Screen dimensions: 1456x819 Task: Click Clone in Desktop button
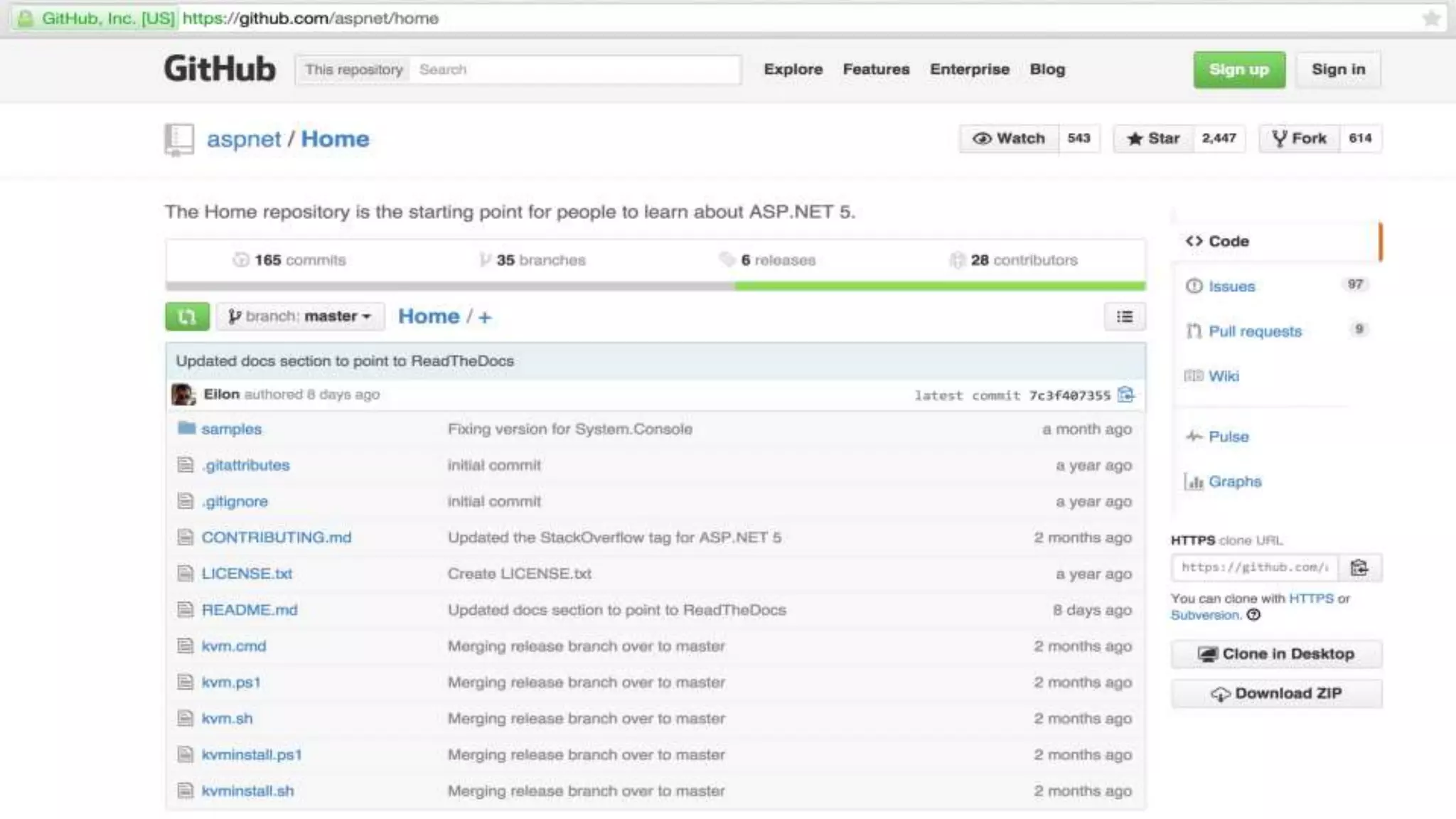pos(1276,654)
